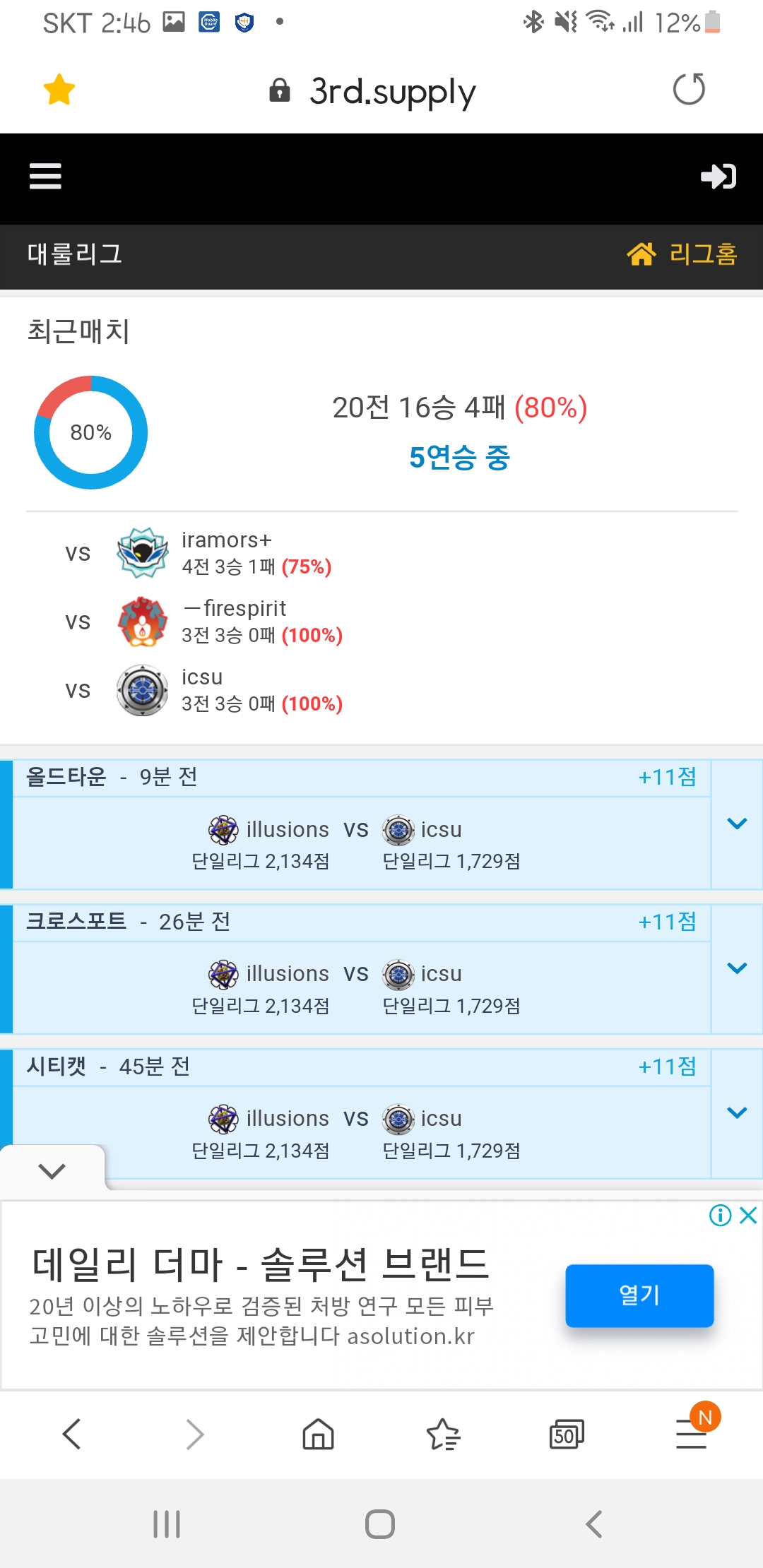Go back with browser back arrow

point(72,1434)
